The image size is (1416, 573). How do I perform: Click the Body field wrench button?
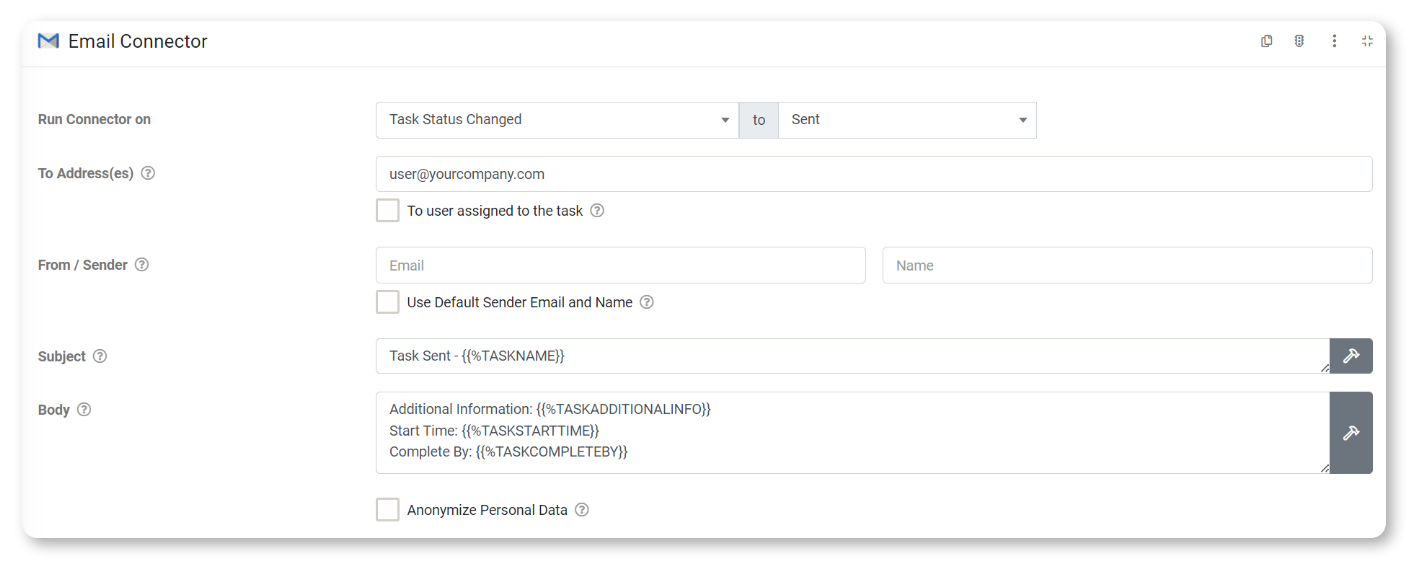pyautogui.click(x=1351, y=433)
